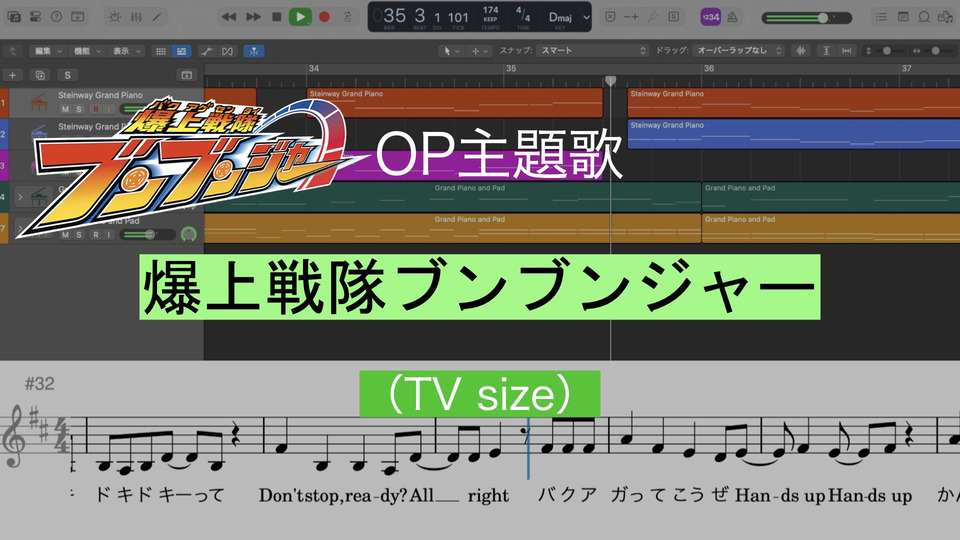Expand track 7 disclosure chevron

[x=20, y=228]
